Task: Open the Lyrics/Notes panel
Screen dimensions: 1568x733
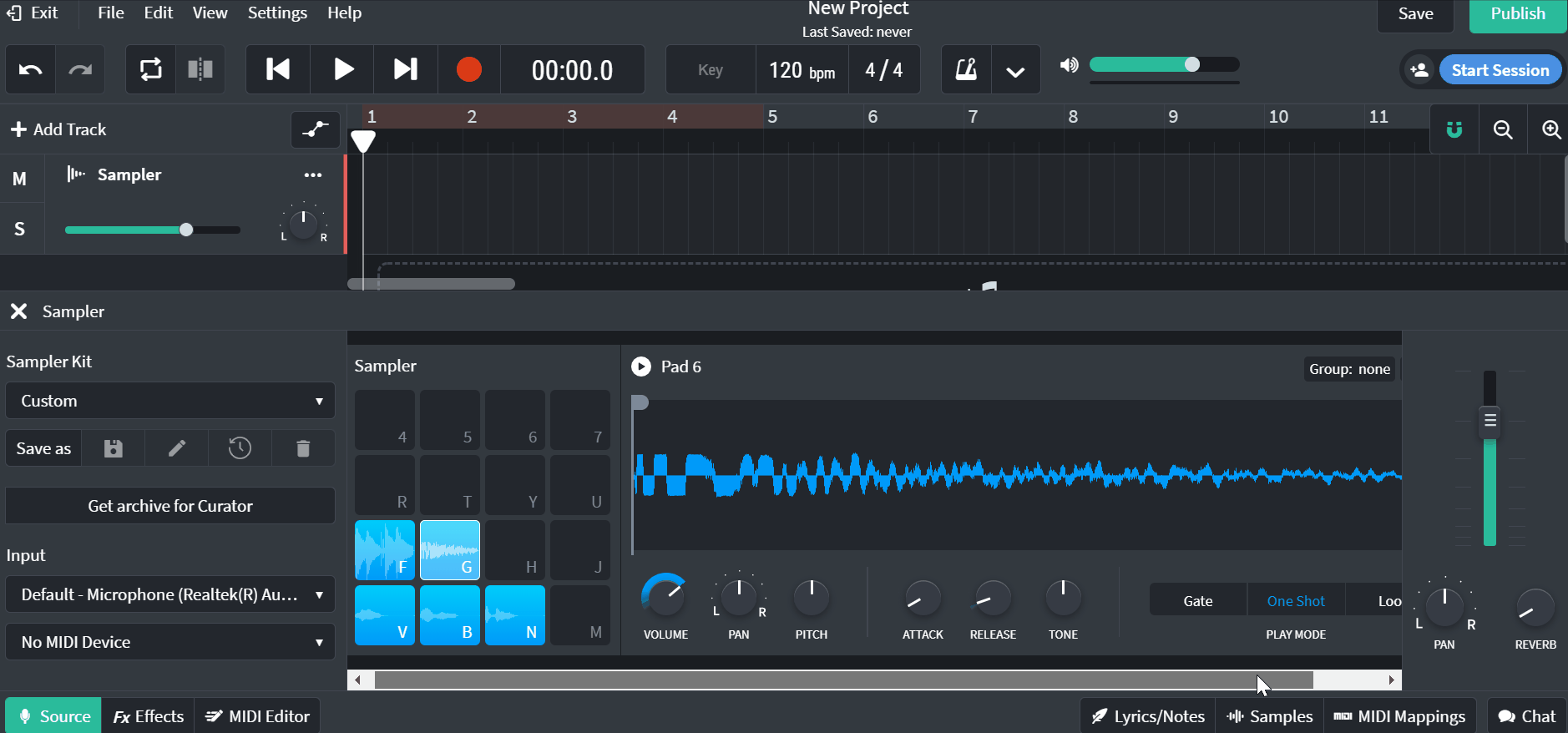Action: click(x=1148, y=716)
